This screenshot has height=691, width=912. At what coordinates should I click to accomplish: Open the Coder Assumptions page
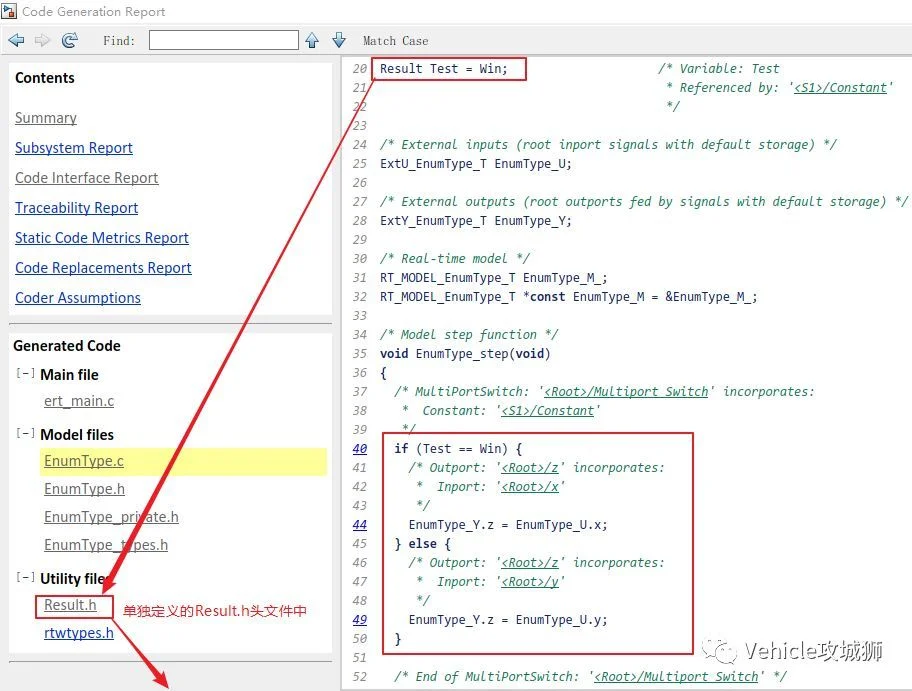click(x=78, y=298)
